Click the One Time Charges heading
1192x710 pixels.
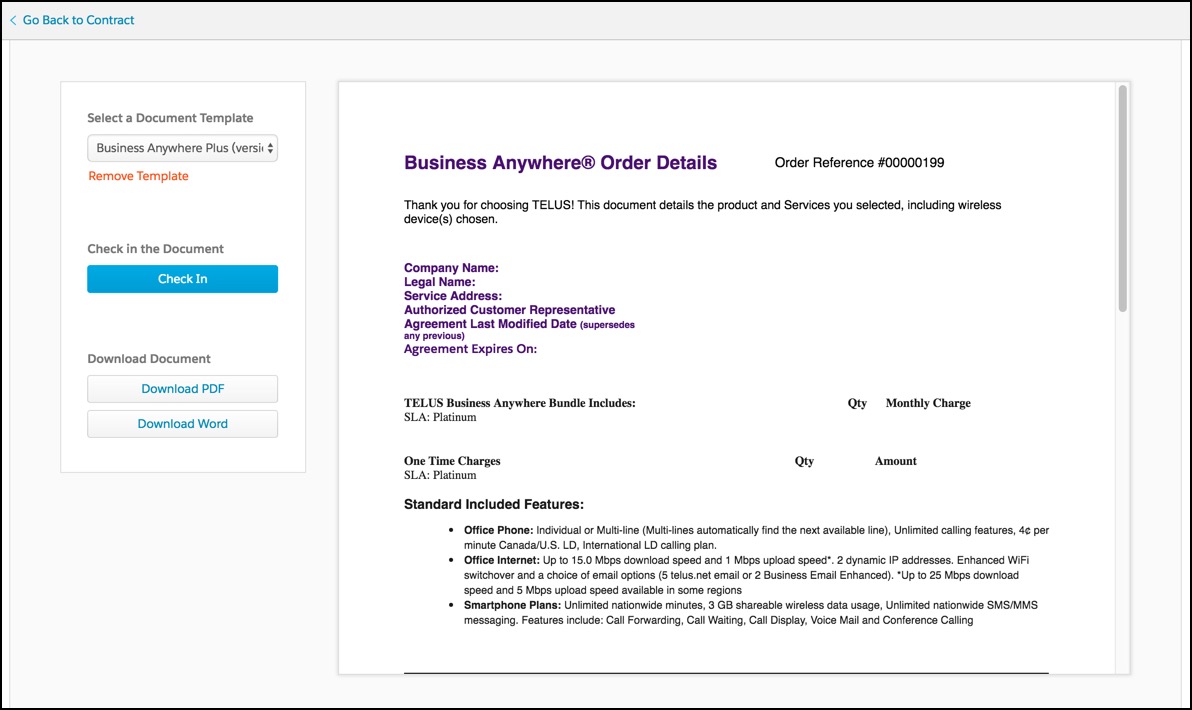click(x=452, y=461)
